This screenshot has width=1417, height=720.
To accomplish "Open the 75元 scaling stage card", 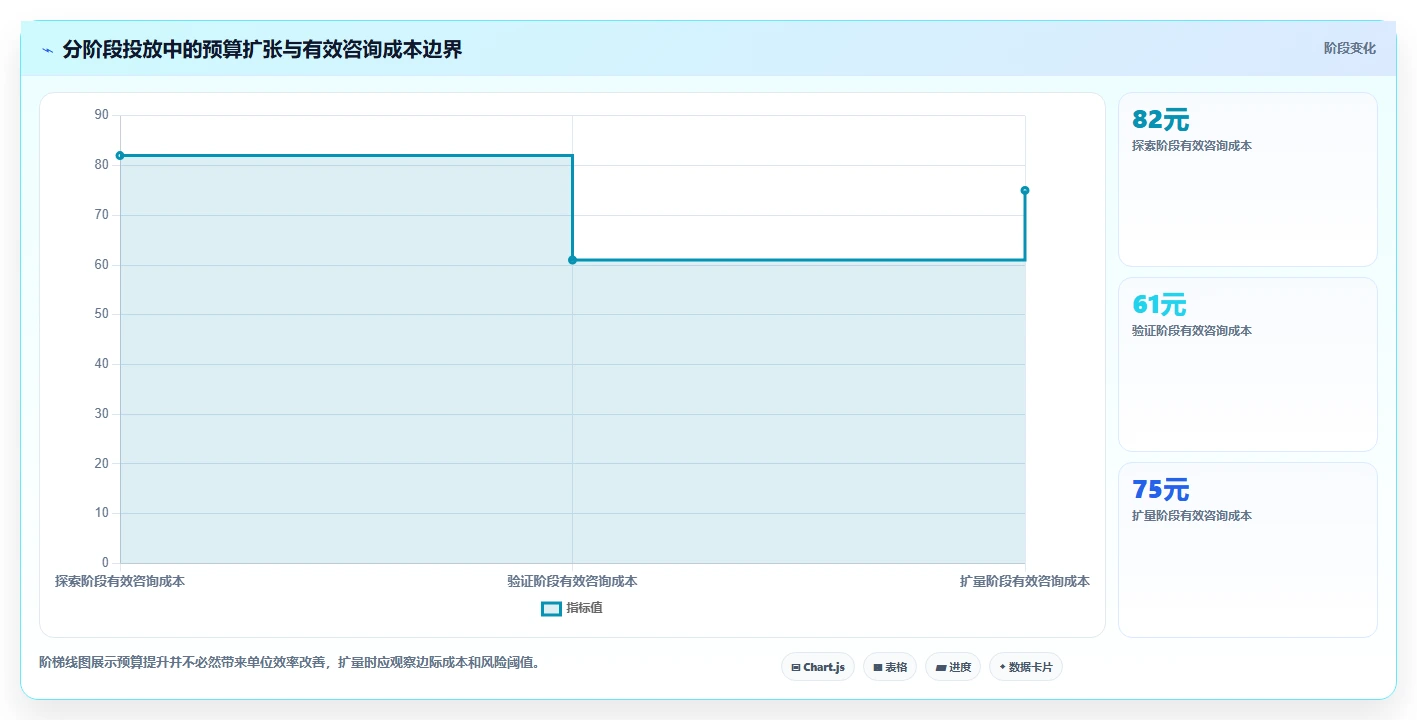I will (x=1248, y=550).
